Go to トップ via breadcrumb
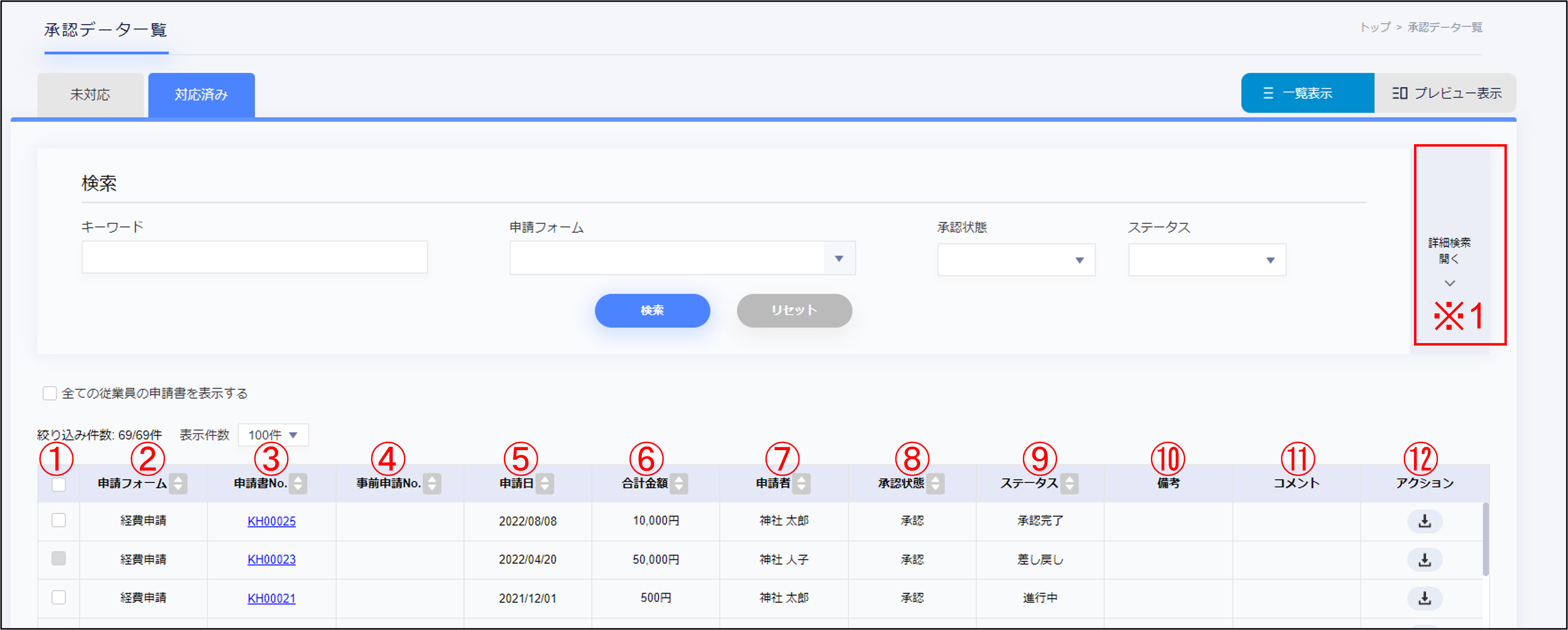This screenshot has width=1568, height=630. tap(1375, 27)
